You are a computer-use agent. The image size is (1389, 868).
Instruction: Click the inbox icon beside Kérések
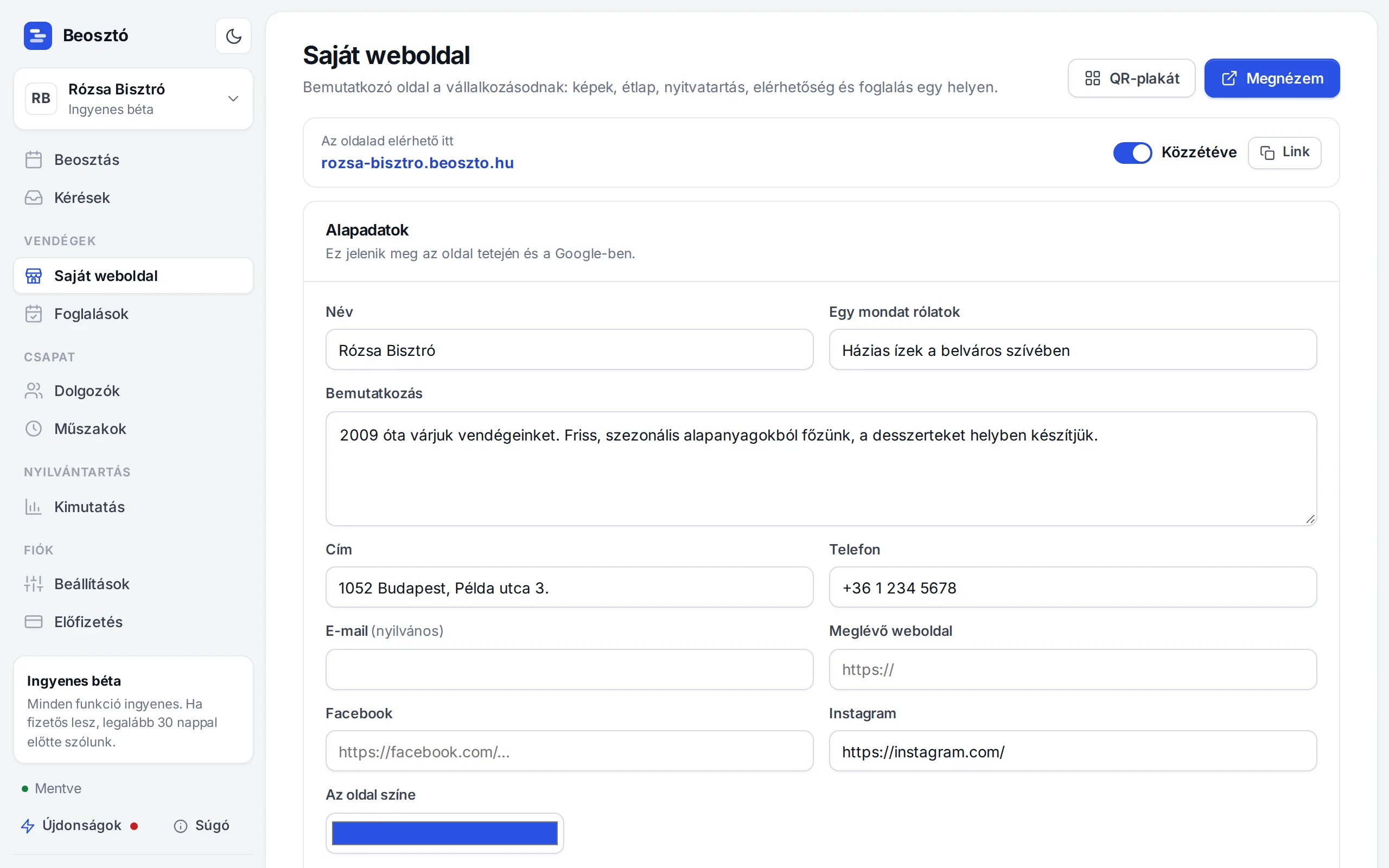(x=34, y=197)
